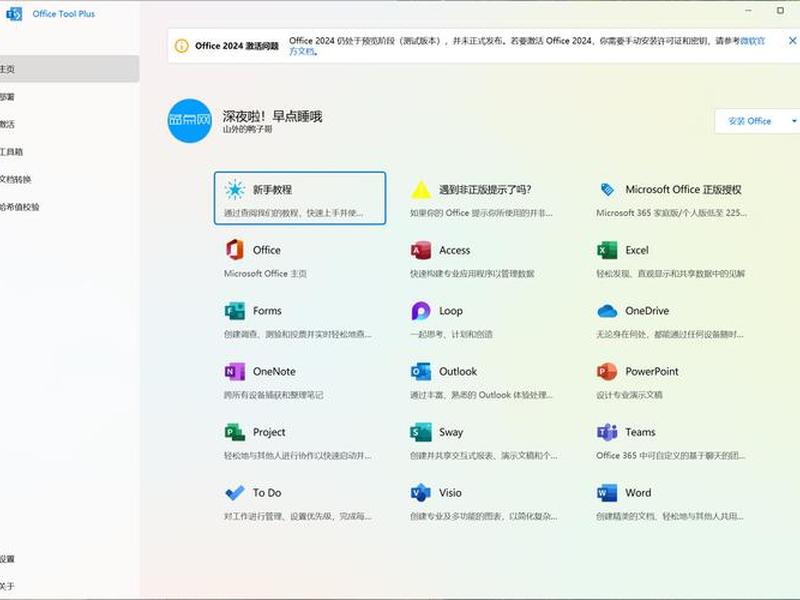Click the Office Tool Plus logo icon
This screenshot has width=800, height=600.
click(x=14, y=14)
